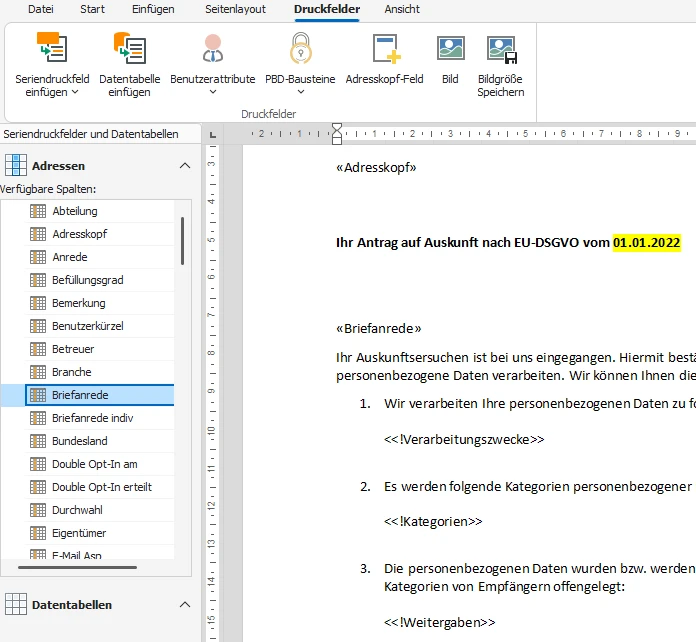Select the Double Opt-In erteilt column

[x=99, y=487]
